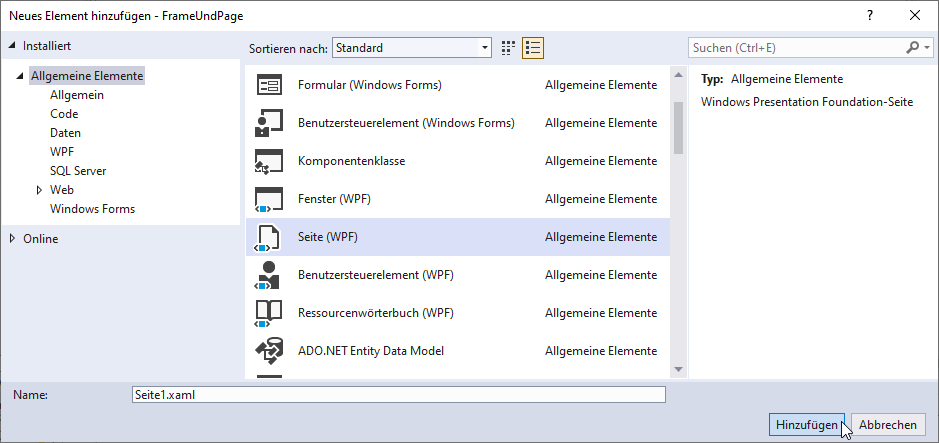Select the Ressourcenwörterbuch (WPF) book icon
This screenshot has width=939, height=443.
coord(269,313)
